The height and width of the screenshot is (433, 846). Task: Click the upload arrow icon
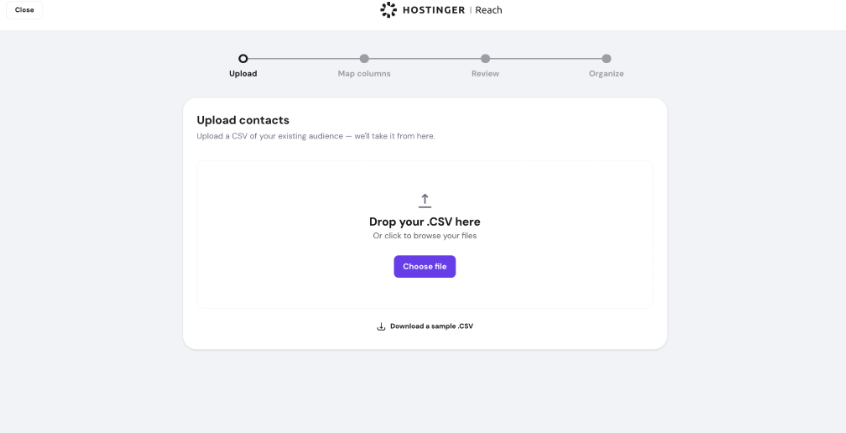pos(425,201)
